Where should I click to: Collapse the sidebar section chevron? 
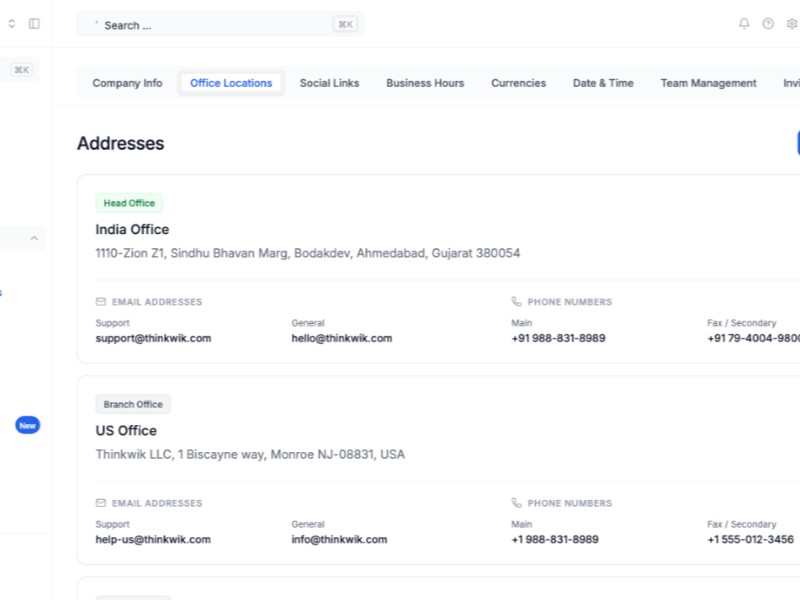pos(34,238)
